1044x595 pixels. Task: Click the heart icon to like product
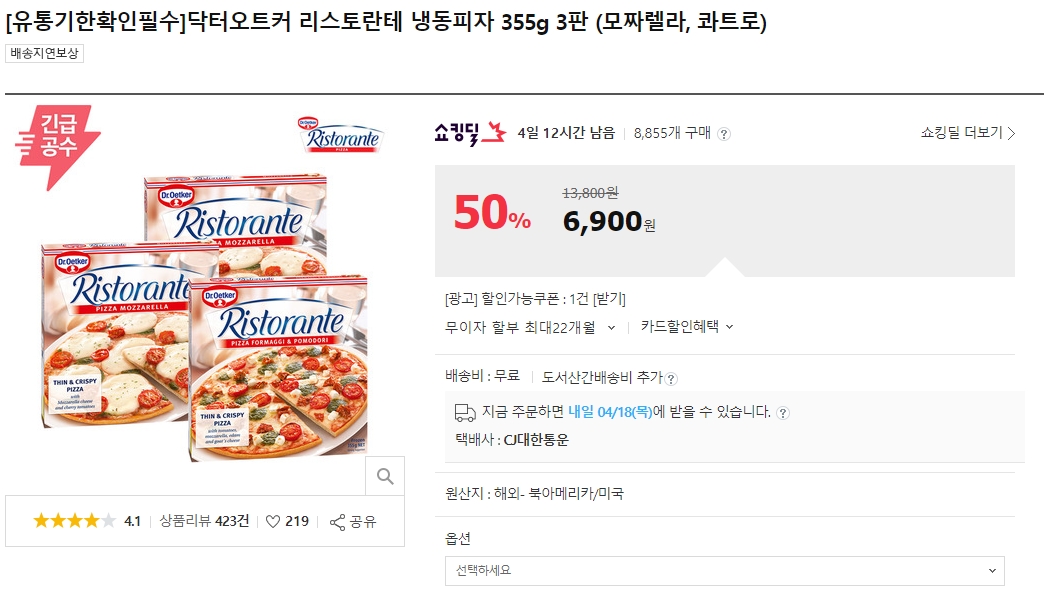pos(273,521)
